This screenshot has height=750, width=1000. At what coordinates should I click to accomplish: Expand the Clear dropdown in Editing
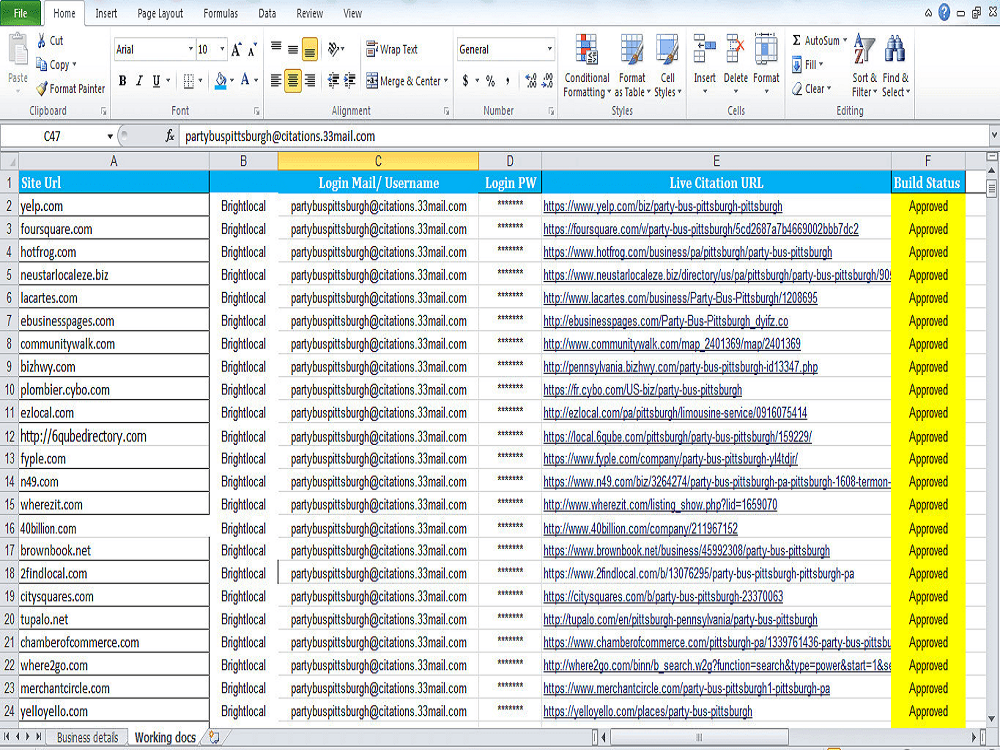(x=828, y=89)
